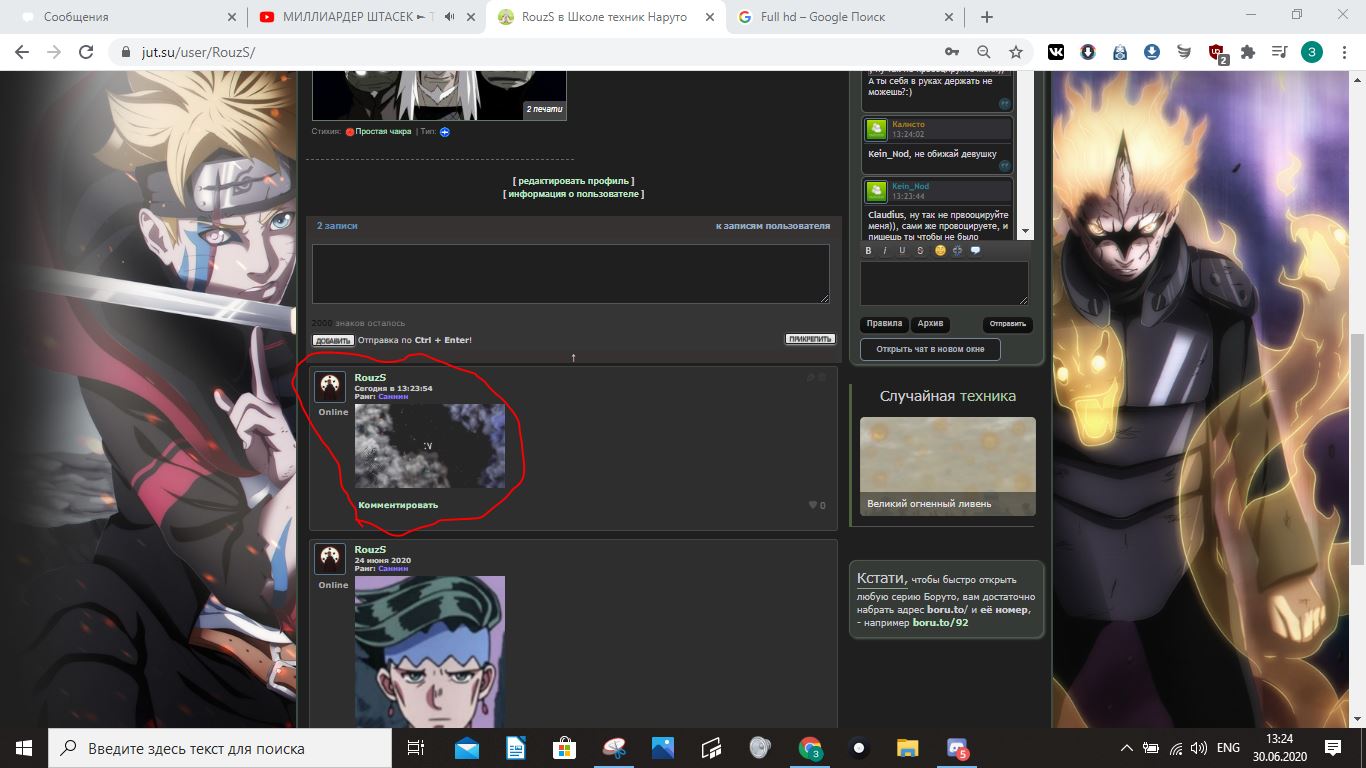Close the RouzS jut.su tab
This screenshot has height=768, width=1366.
coord(708,17)
